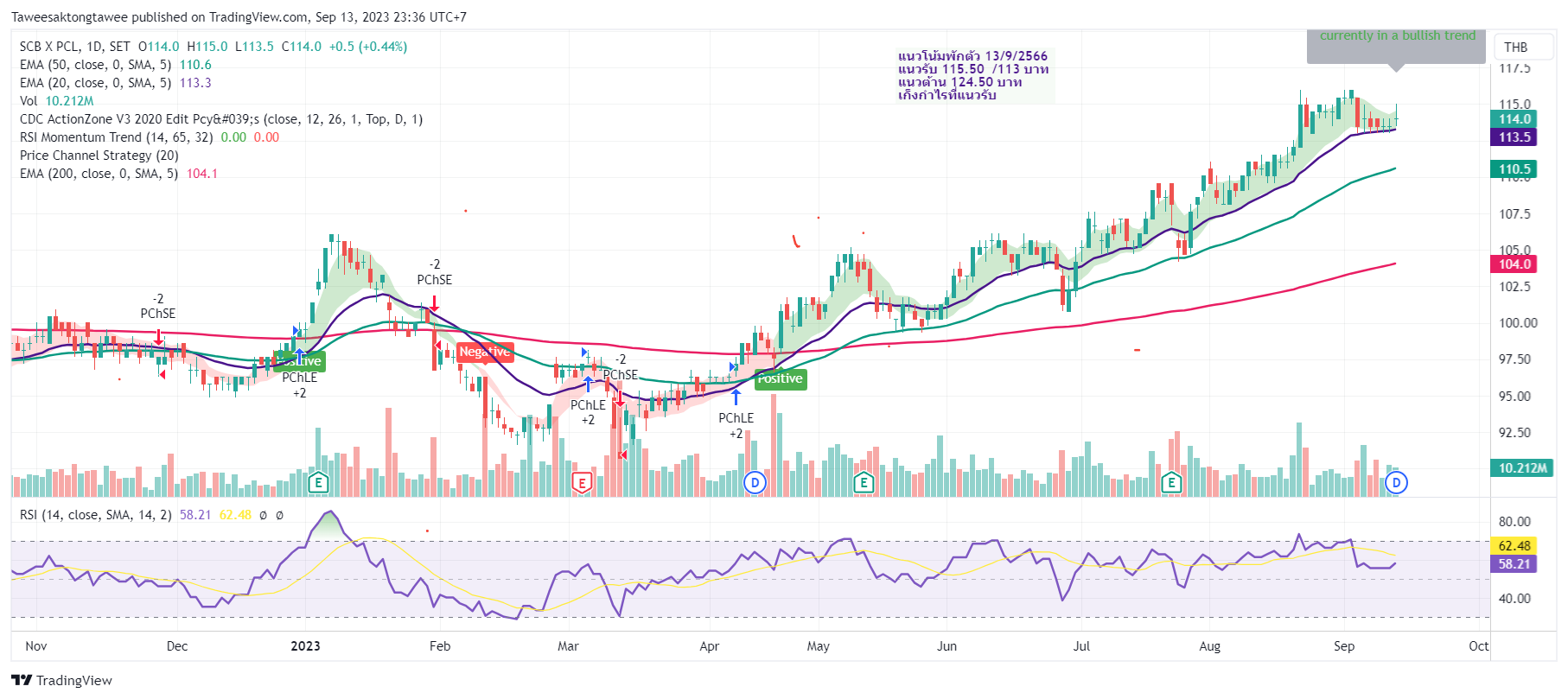Viewport: 1568px width, 699px height.
Task: Click the PChLE +2 label near April
Action: (736, 426)
